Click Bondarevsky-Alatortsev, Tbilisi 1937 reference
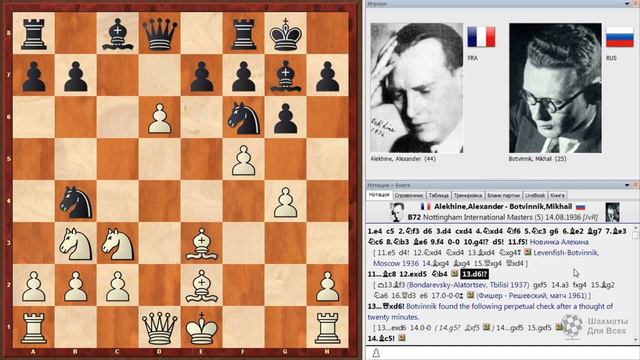Image resolution: width=640 pixels, height=360 pixels. coord(468,284)
